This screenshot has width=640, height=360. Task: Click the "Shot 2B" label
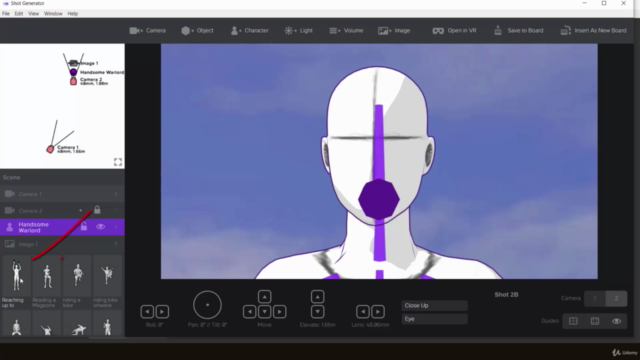506,295
